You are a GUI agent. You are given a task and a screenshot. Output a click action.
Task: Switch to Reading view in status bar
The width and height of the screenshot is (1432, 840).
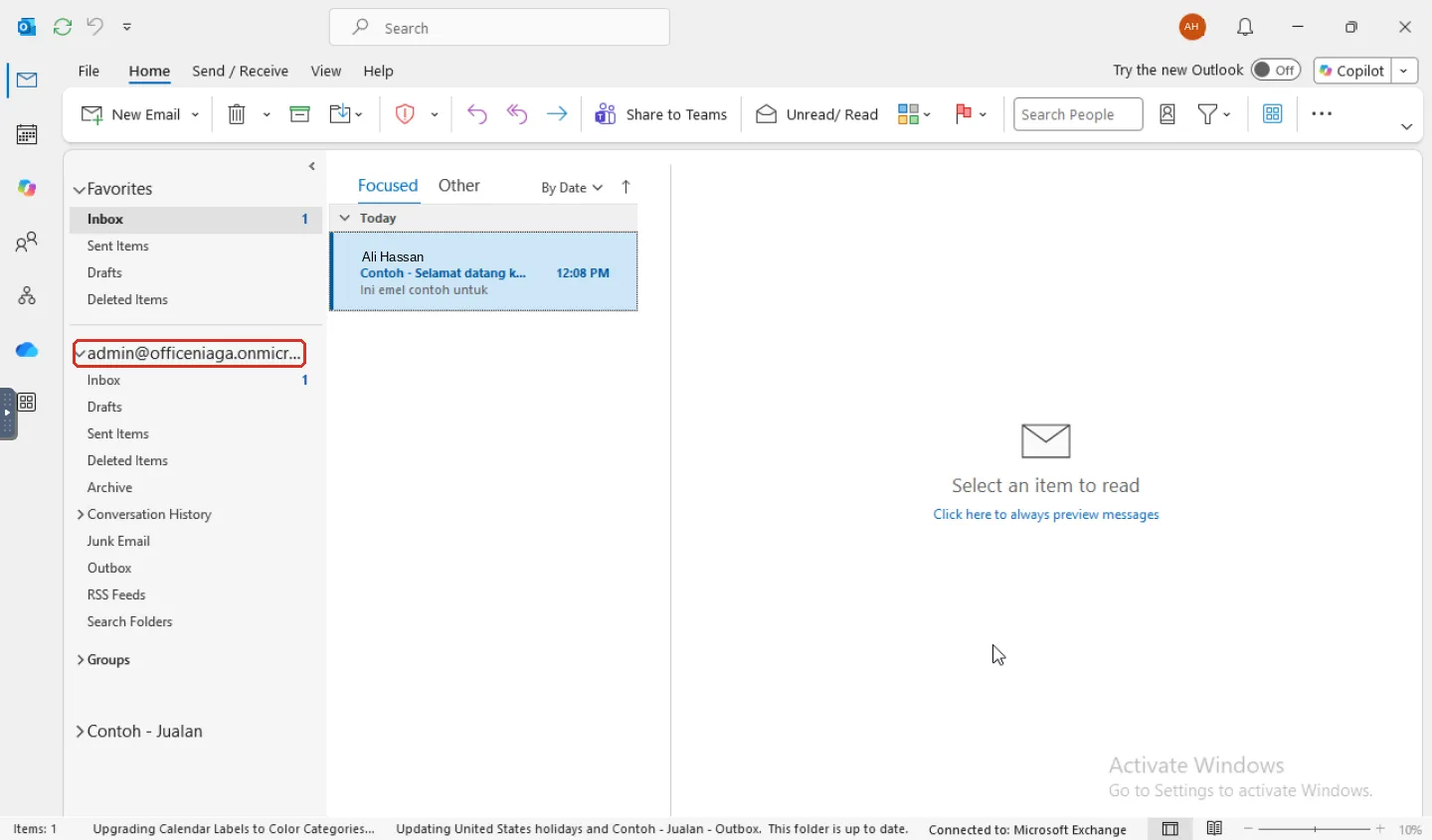(1215, 829)
